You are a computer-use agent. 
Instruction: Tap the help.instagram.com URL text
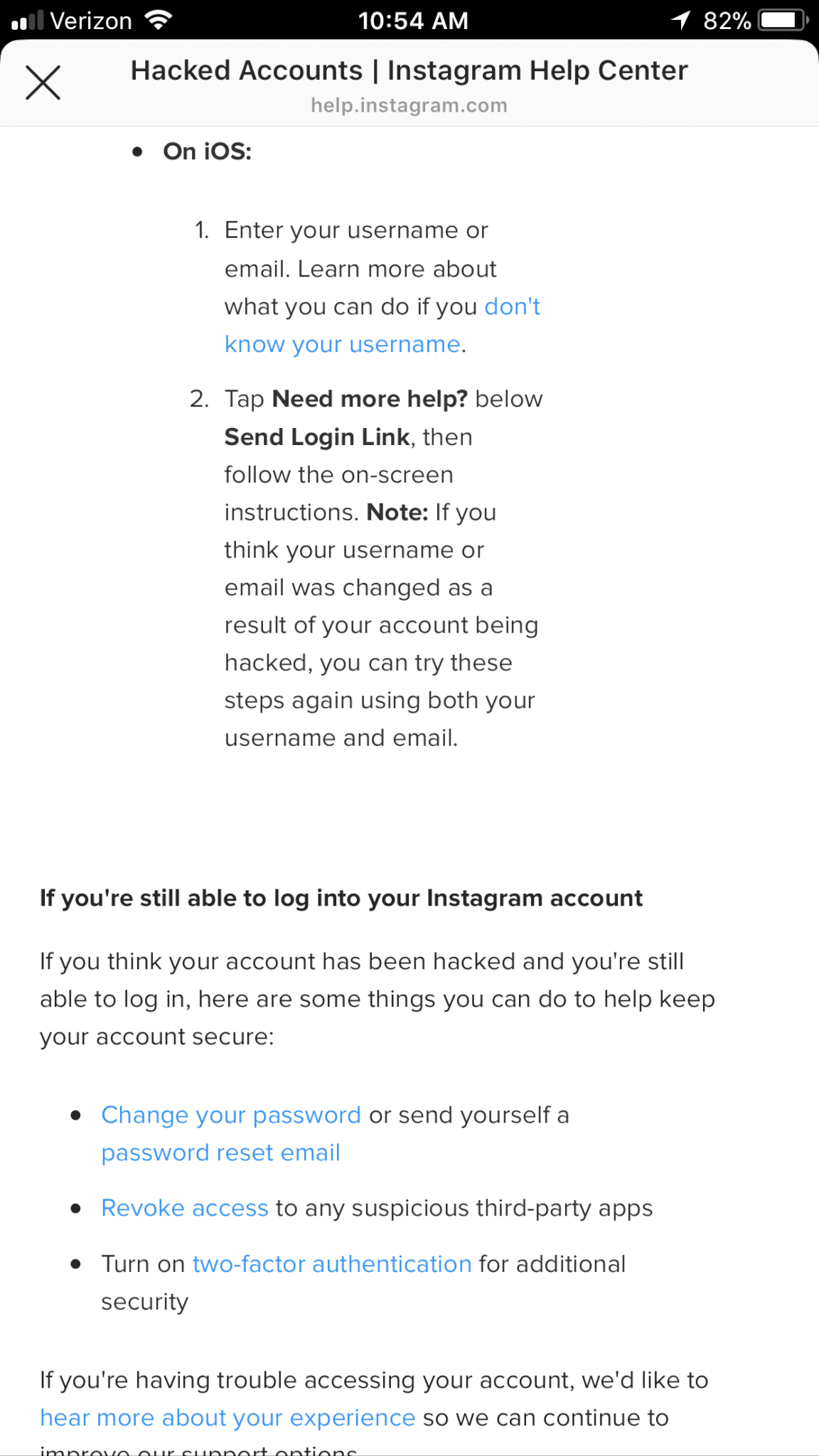click(x=409, y=105)
